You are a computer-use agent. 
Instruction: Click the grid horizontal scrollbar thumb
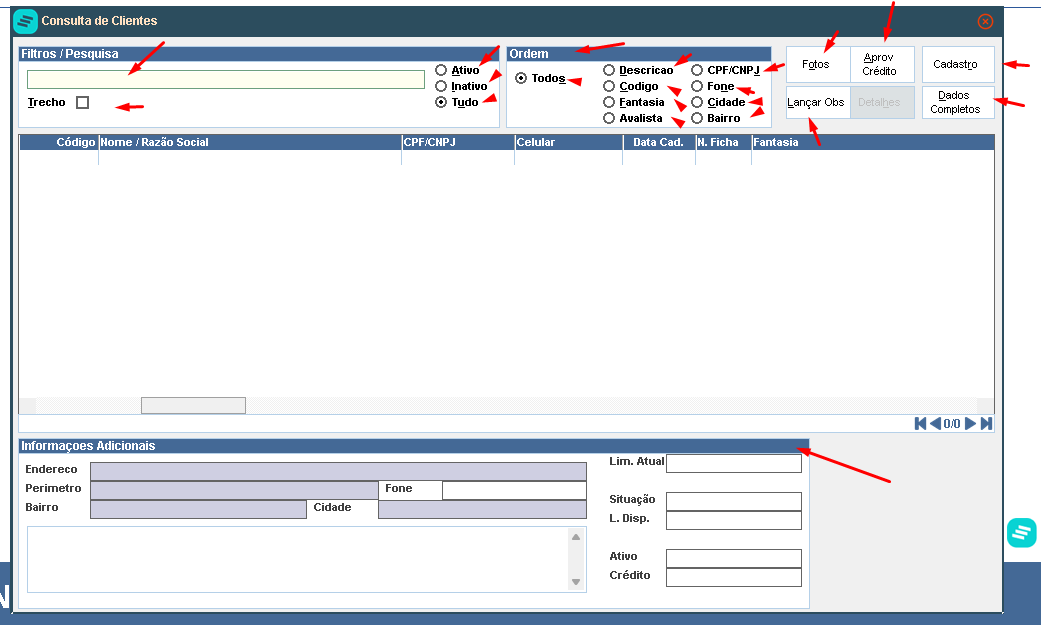pos(193,405)
